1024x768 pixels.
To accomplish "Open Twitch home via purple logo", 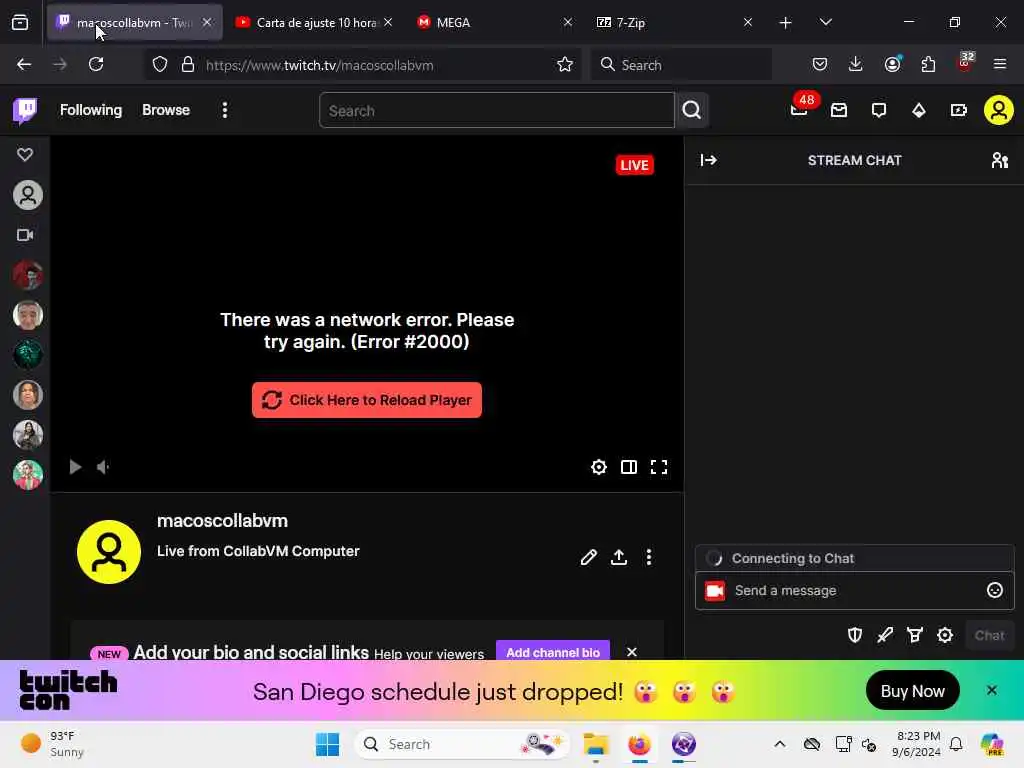I will (x=25, y=110).
